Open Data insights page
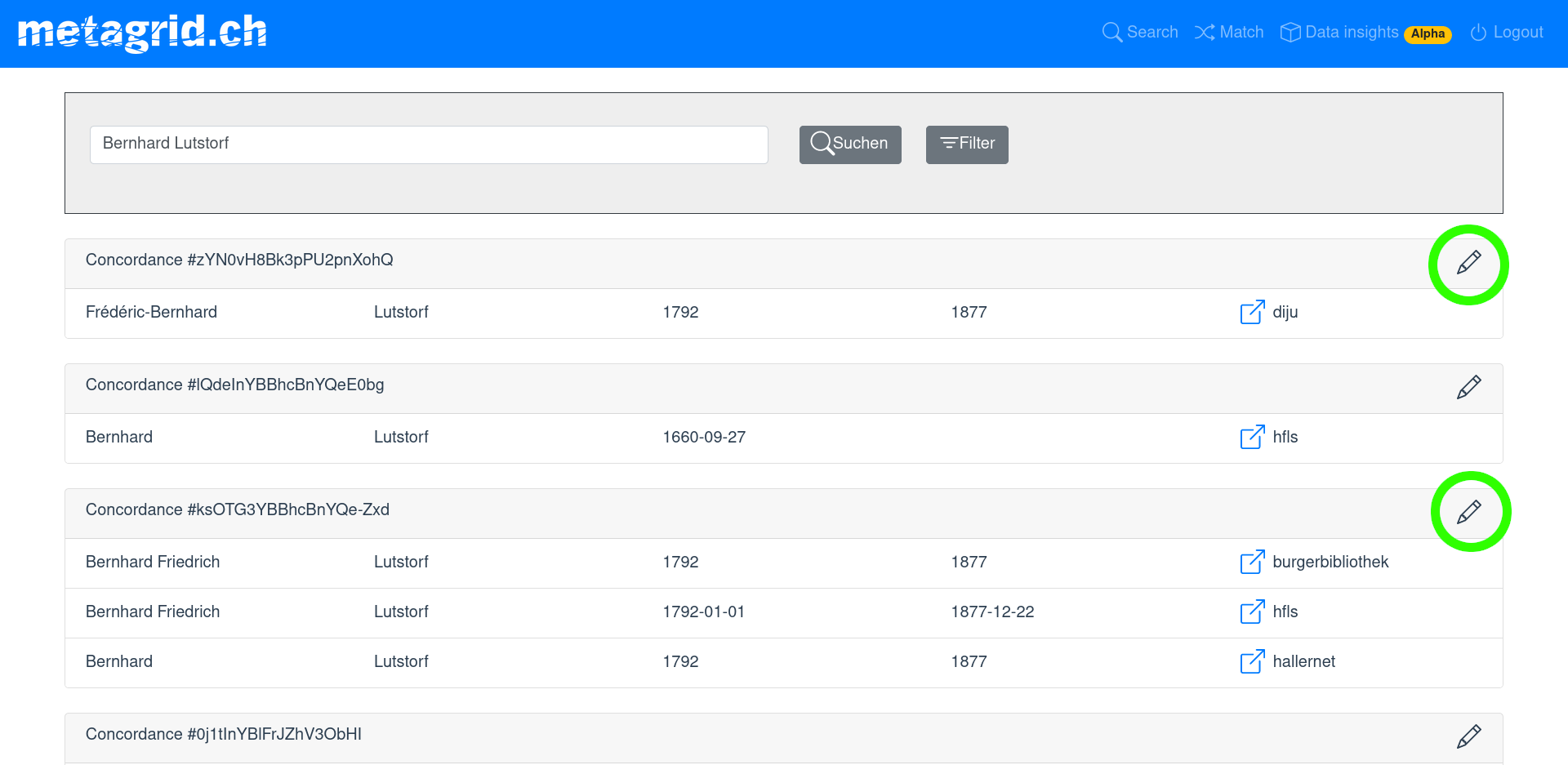This screenshot has width=1568, height=765. pyautogui.click(x=1351, y=33)
